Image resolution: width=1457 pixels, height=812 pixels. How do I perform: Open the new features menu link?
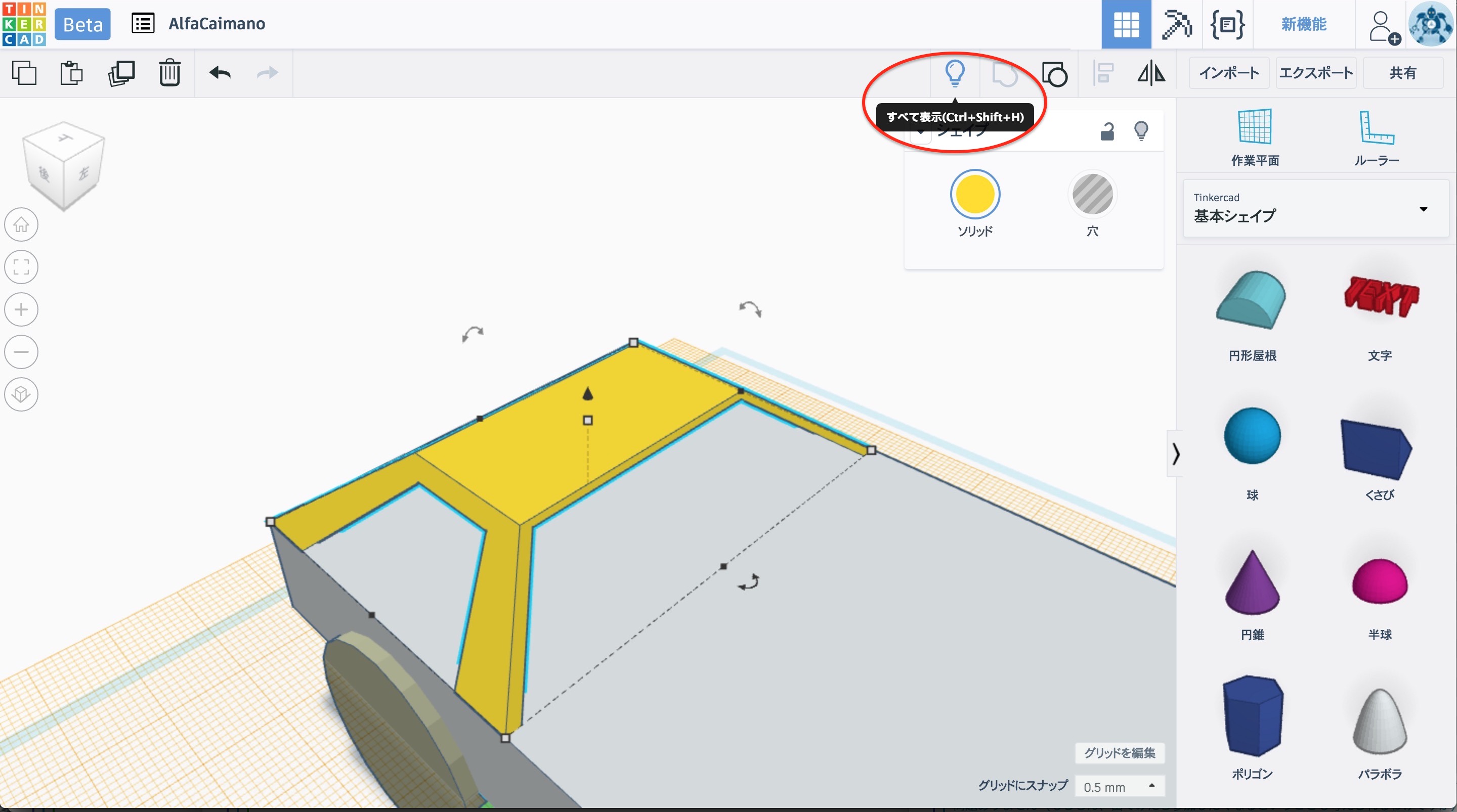coord(1303,24)
